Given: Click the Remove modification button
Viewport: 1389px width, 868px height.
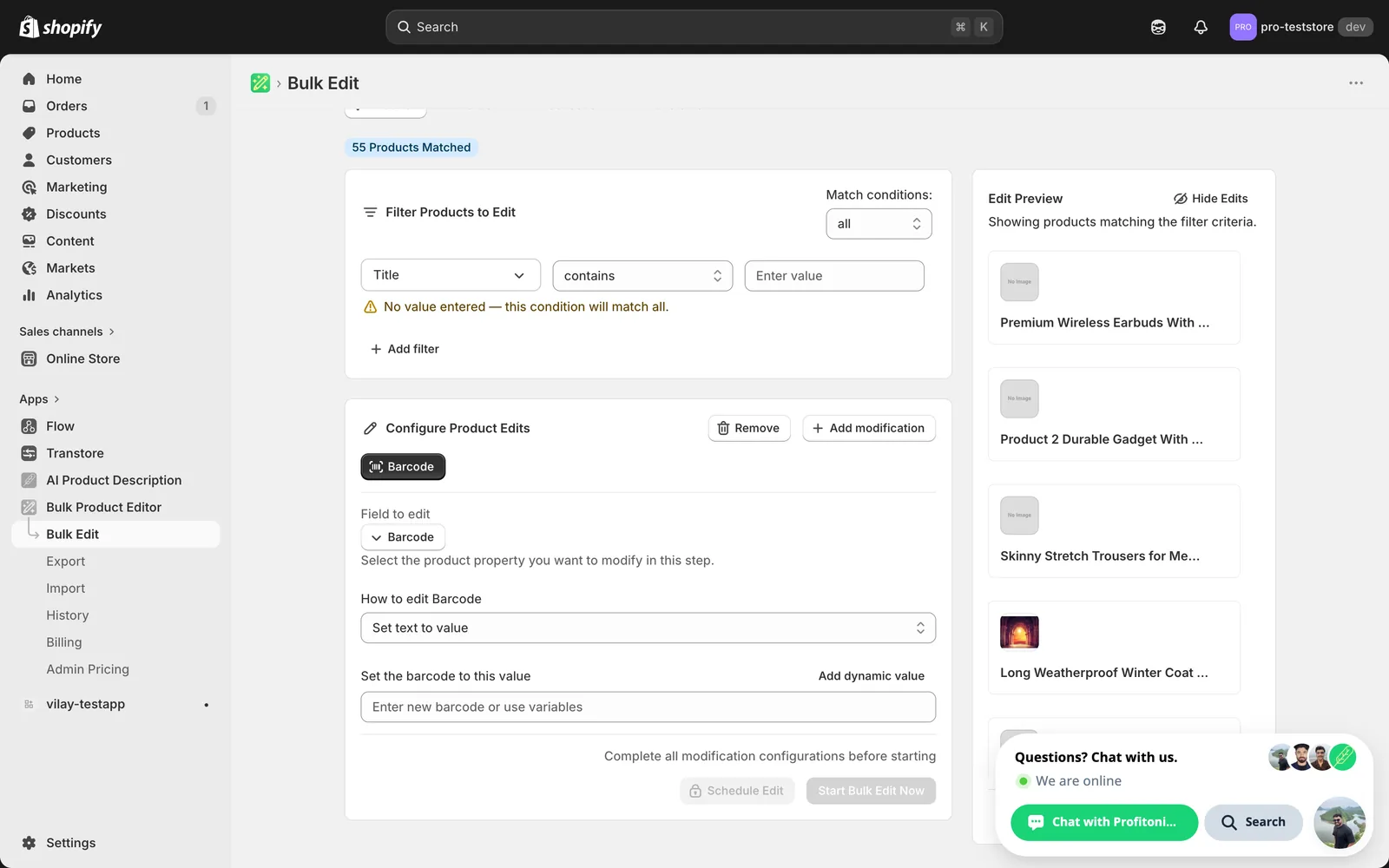Looking at the screenshot, I should 749,428.
